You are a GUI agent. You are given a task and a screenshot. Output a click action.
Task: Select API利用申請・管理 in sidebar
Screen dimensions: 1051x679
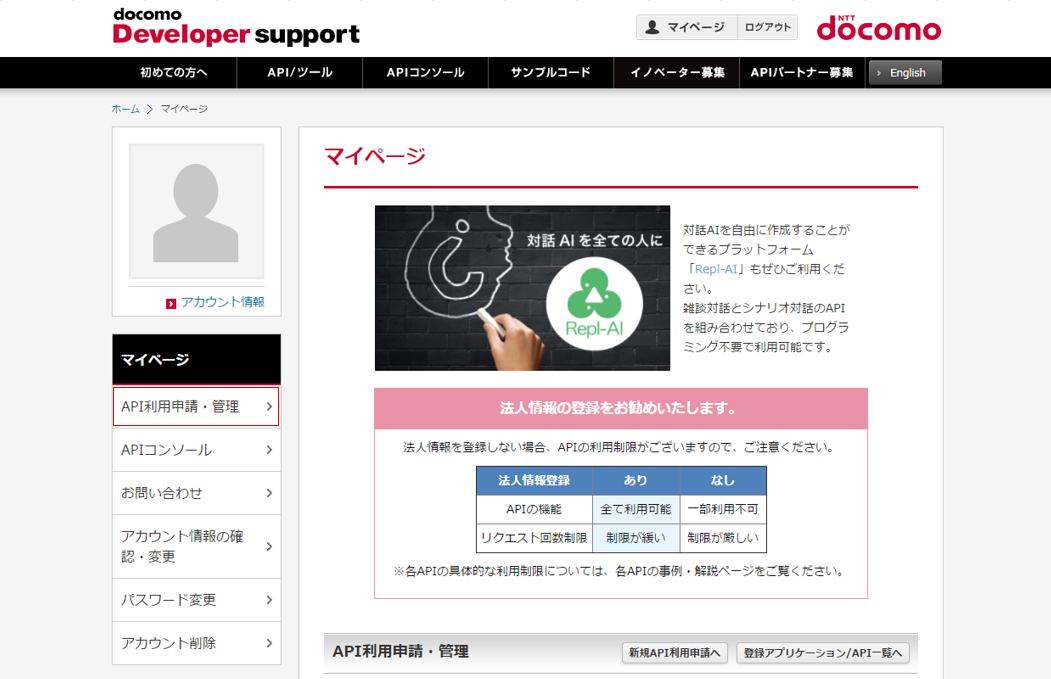(x=196, y=406)
